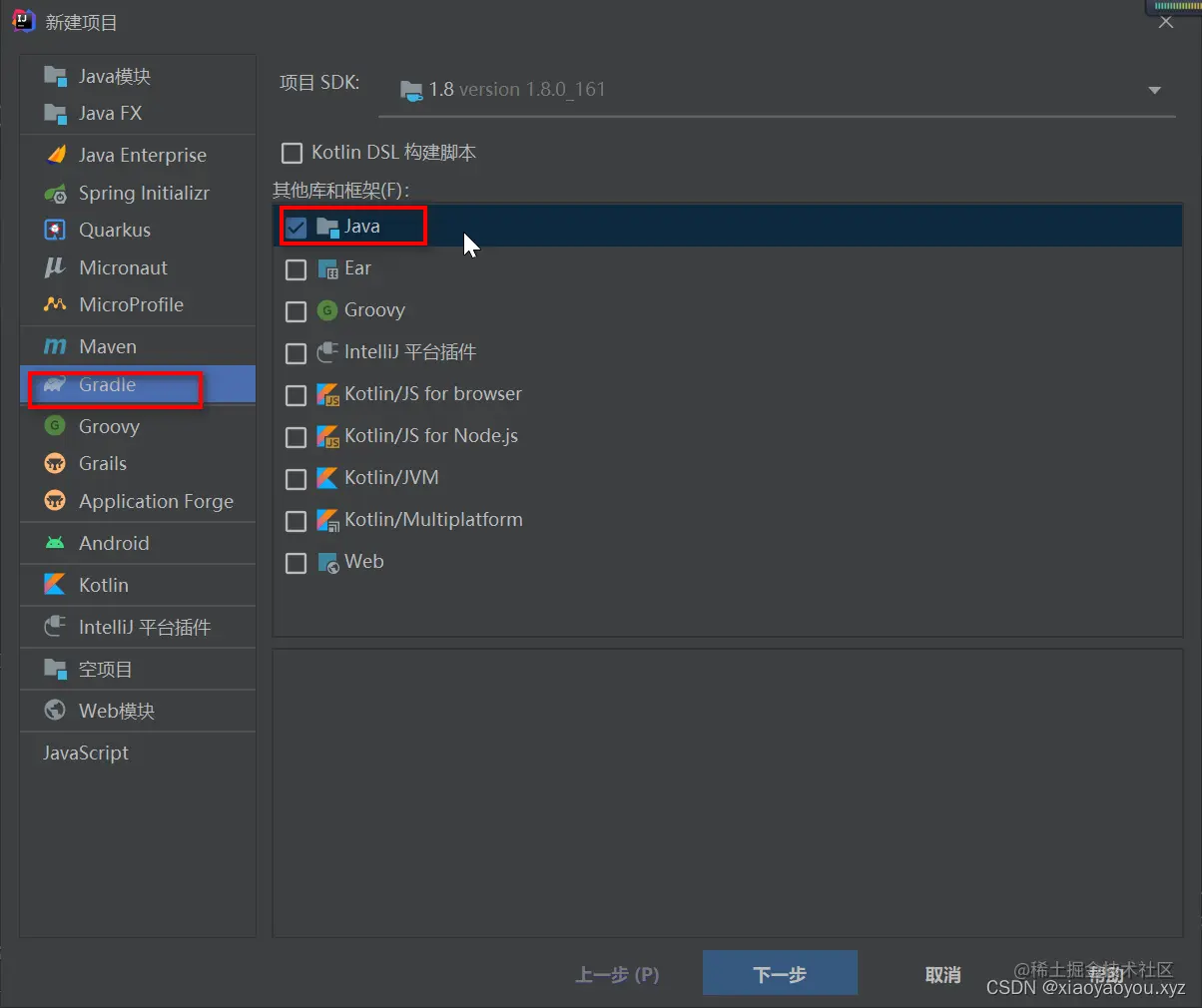Viewport: 1202px width, 1008px height.
Task: Click the 1.8 version 1.8.0_161 SDK field
Action: pos(777,90)
